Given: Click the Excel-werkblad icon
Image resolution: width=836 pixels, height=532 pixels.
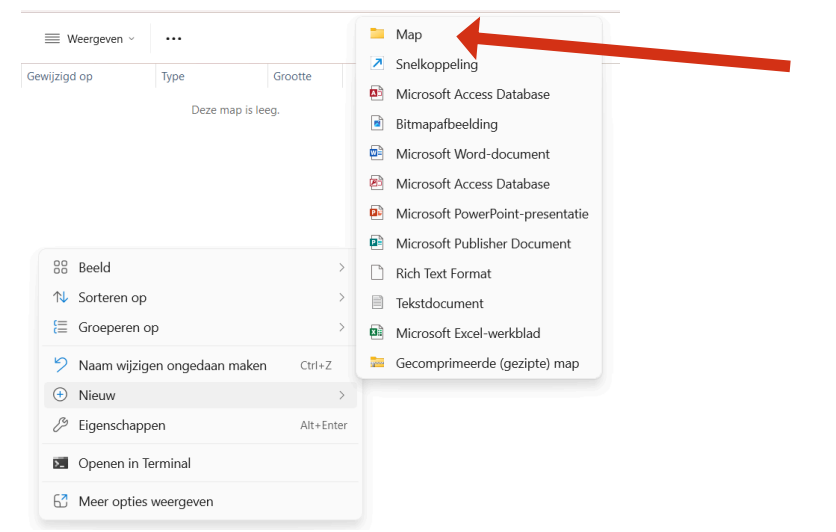Looking at the screenshot, I should click(x=377, y=333).
